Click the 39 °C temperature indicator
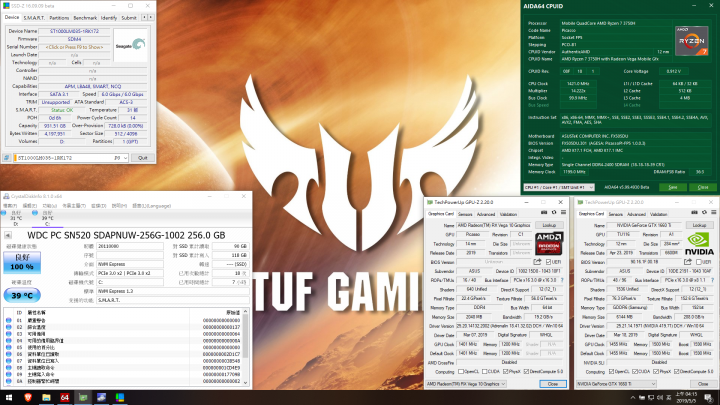This screenshot has height=405, width=720. point(22,295)
